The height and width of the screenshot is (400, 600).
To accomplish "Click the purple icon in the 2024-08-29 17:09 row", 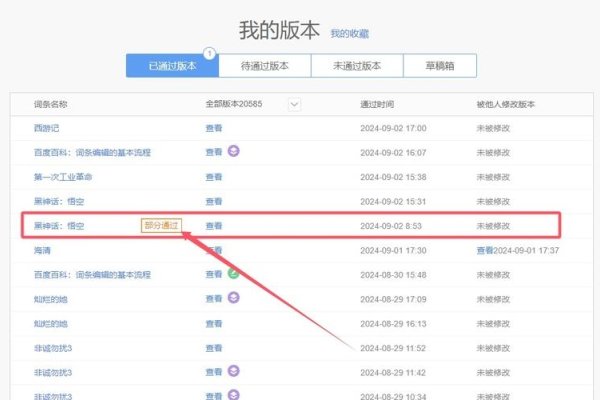I will (233, 297).
